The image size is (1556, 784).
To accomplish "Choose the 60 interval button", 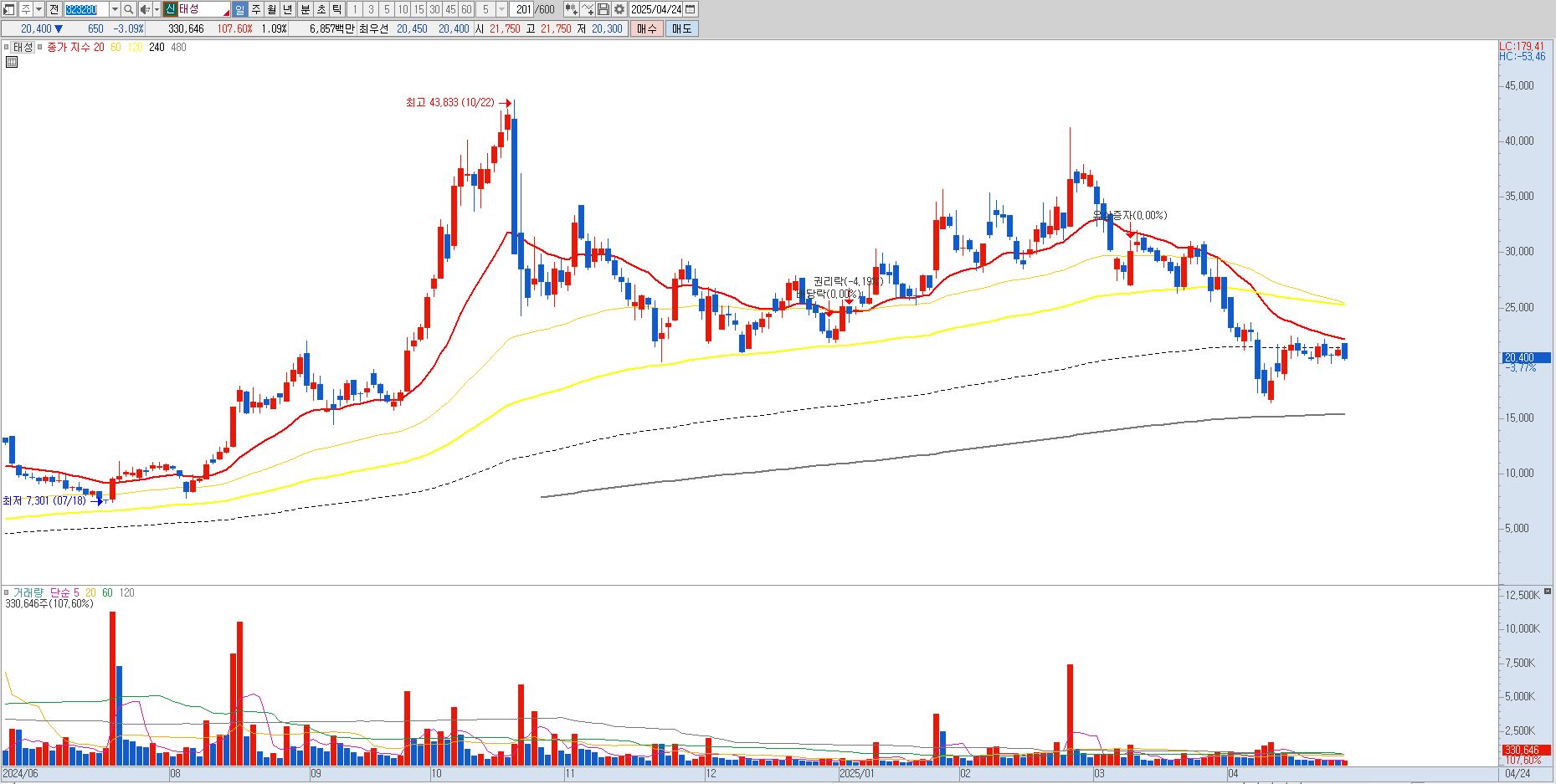I will pos(466,9).
